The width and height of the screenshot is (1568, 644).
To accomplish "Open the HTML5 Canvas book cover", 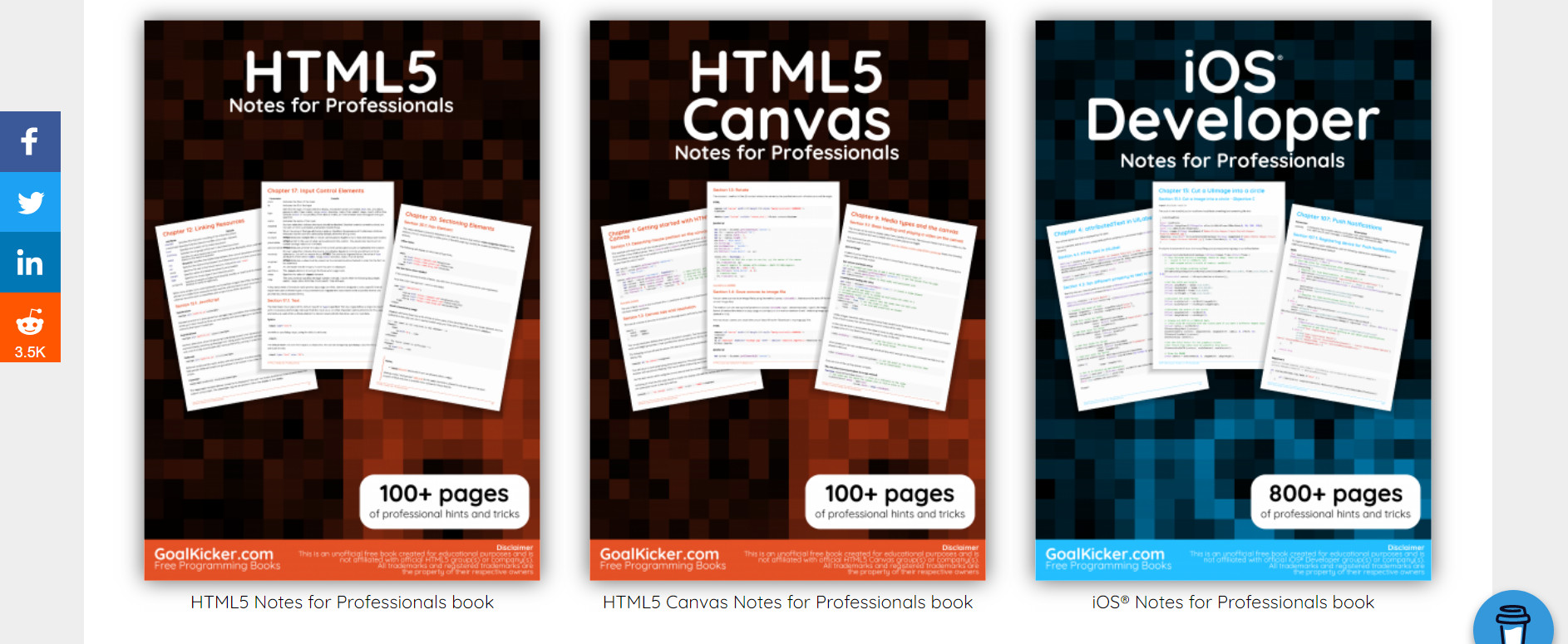I will (x=787, y=300).
